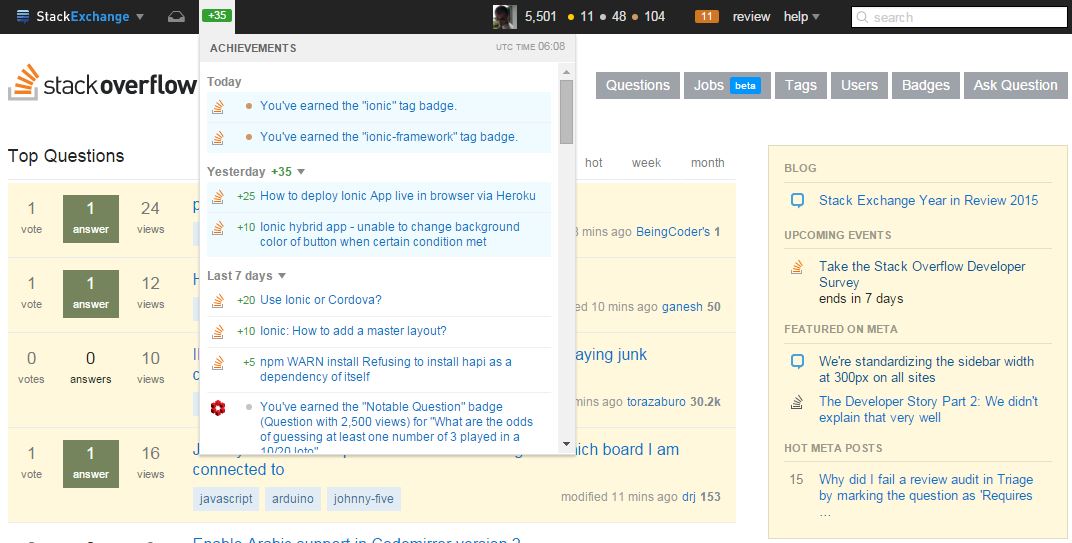The width and height of the screenshot is (1072, 543).
Task: Open the "Notable Question" badge notification
Action: [x=397, y=429]
